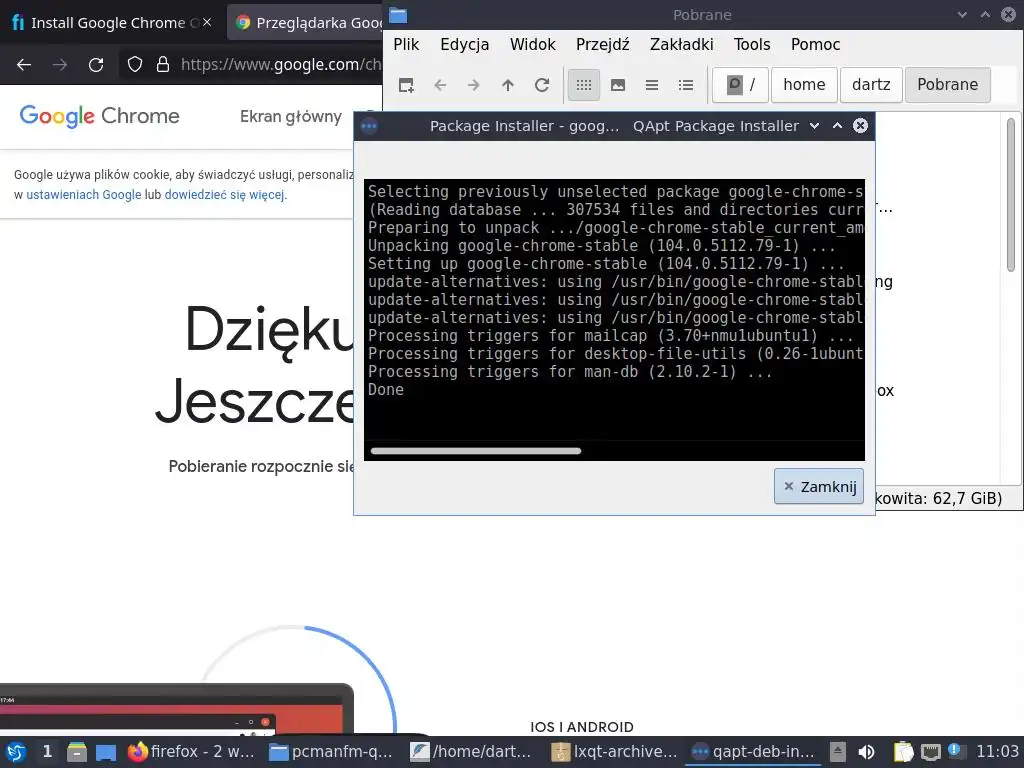Open the Plik menu in file manager
Screen dimensions: 1024x768
click(x=406, y=44)
